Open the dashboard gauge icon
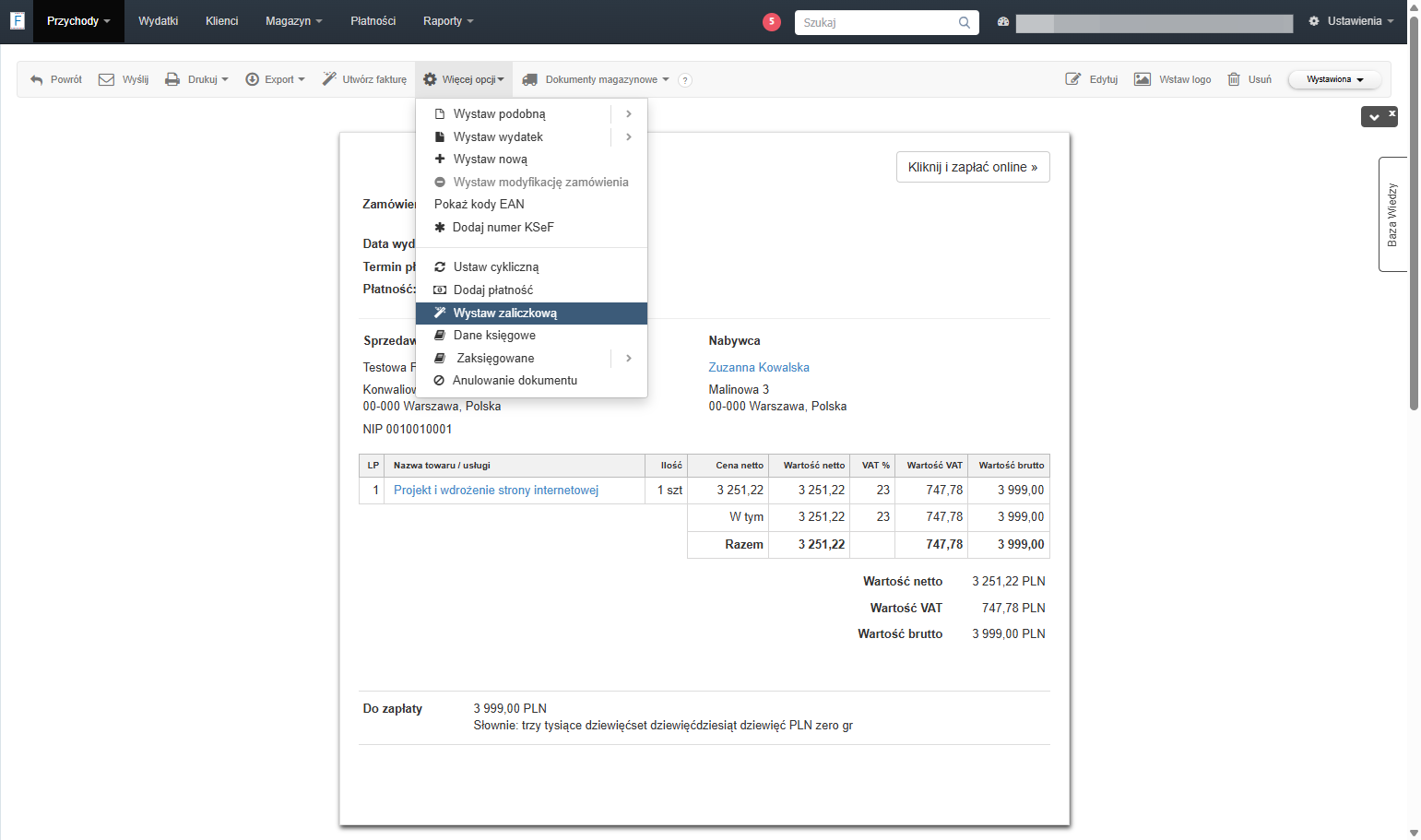Screen dimensions: 1421x840 pyautogui.click(x=1003, y=21)
